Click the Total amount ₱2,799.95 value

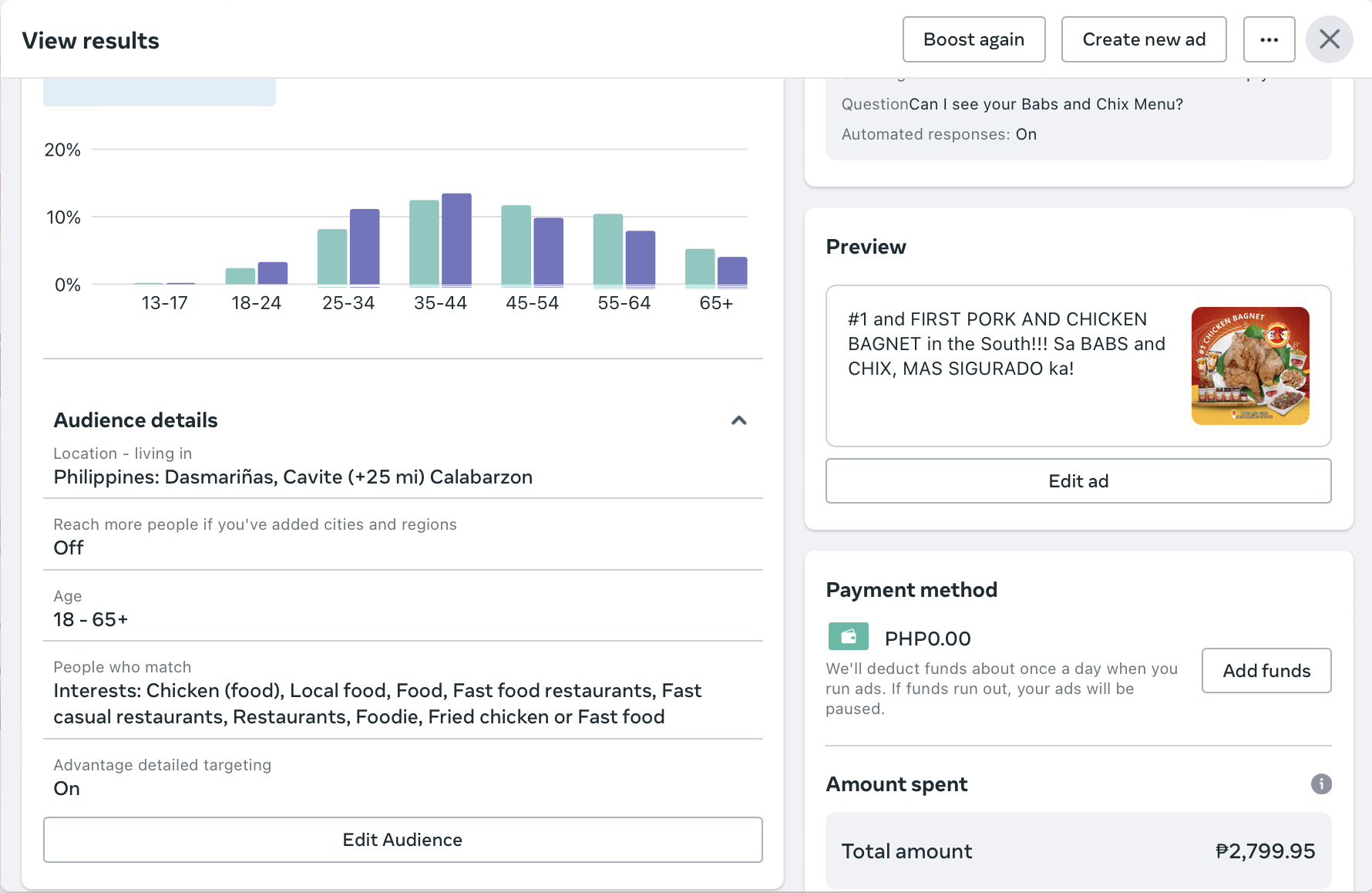[x=1265, y=851]
